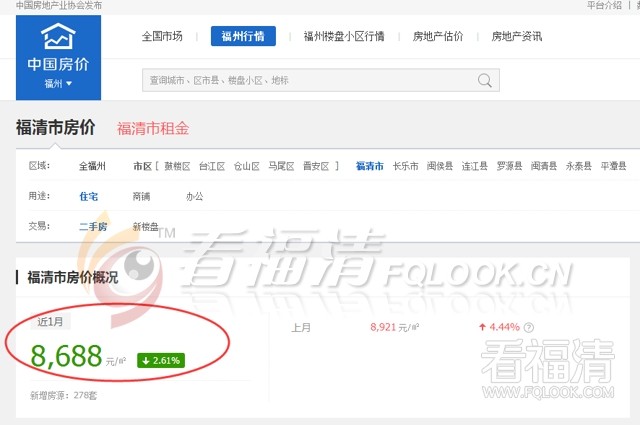The height and width of the screenshot is (425, 640).
Task: Open the 福州 city dropdown arrow
Action: pos(69,83)
